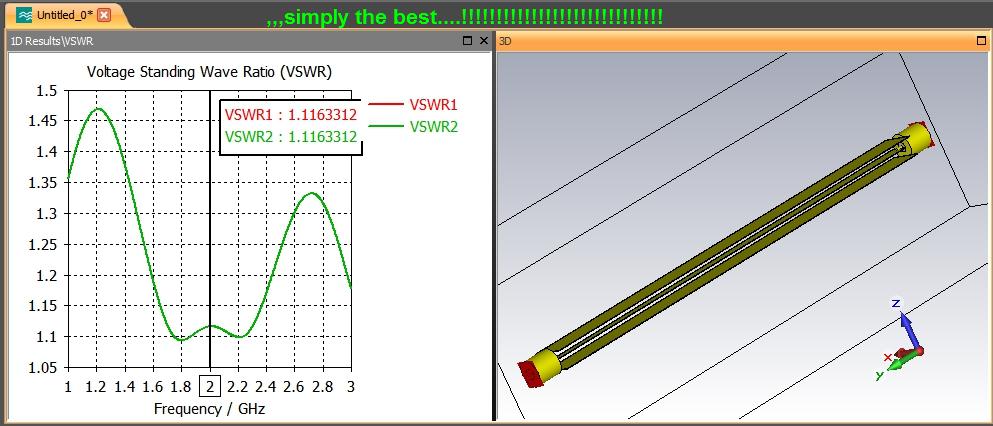
Task: Click the wave icon on the Untitled_0 tab
Action: (x=23, y=15)
